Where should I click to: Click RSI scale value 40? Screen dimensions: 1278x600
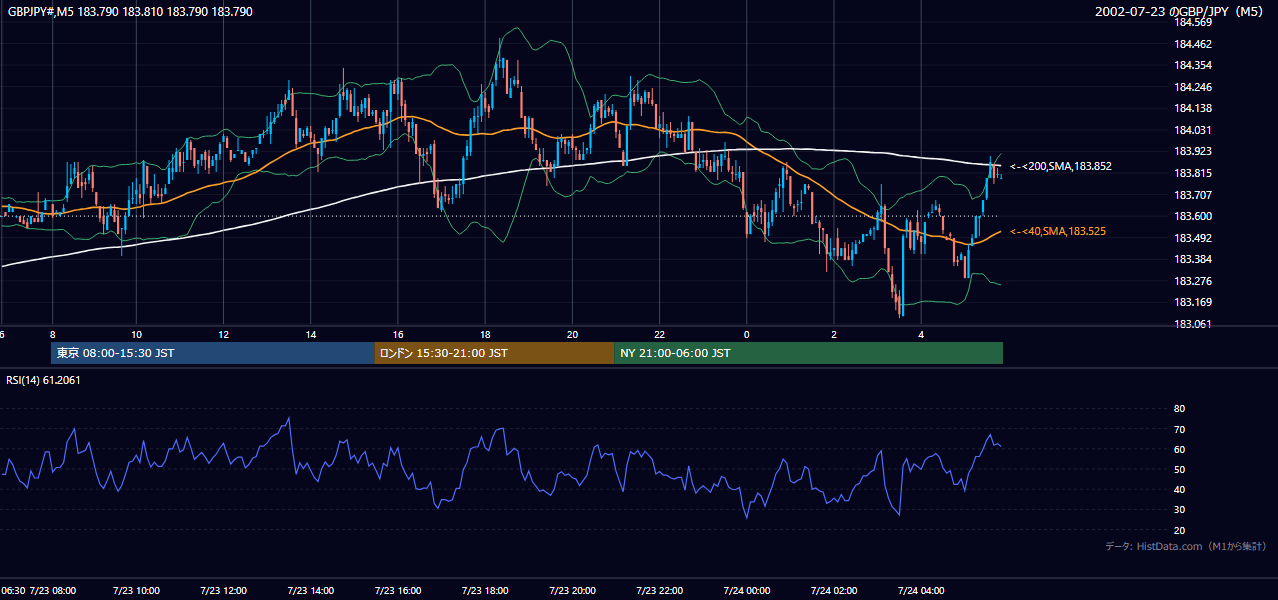[1179, 489]
